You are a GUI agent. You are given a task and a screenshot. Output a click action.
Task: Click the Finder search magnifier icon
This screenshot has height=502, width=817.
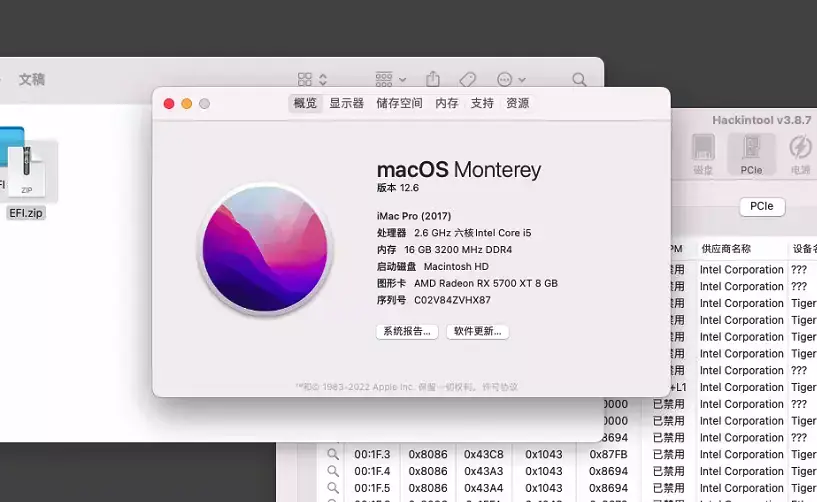click(x=579, y=79)
